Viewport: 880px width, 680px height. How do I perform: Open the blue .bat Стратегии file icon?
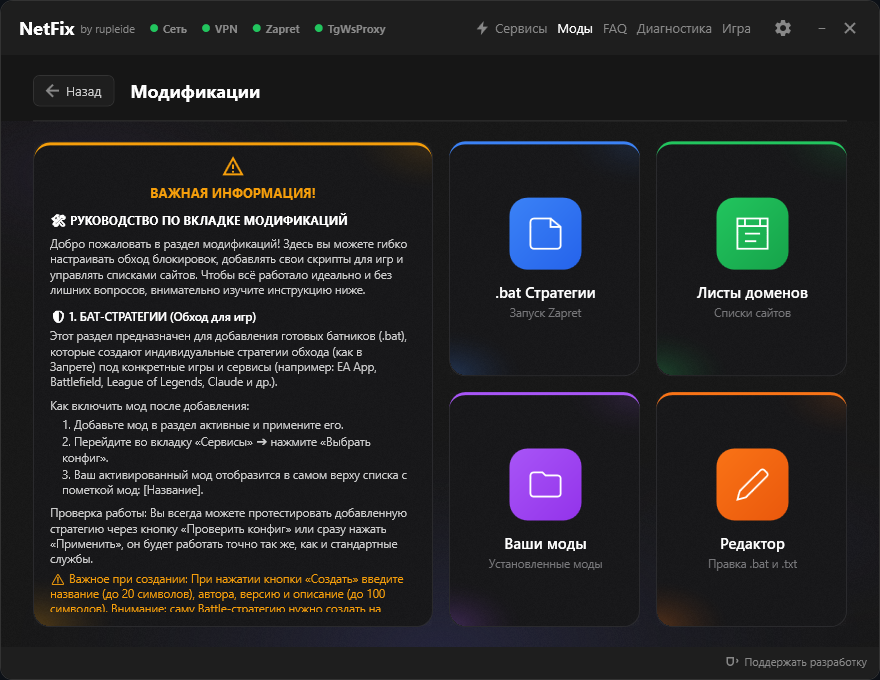(545, 233)
